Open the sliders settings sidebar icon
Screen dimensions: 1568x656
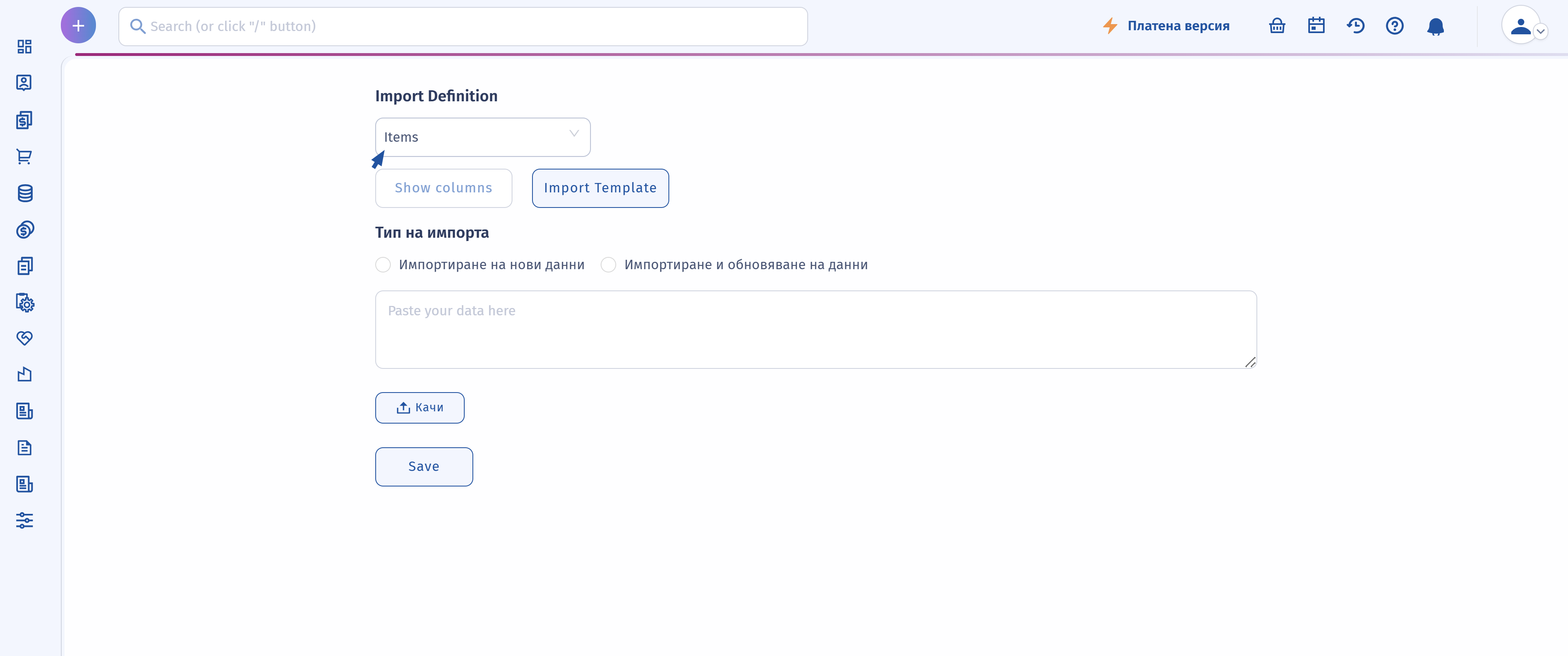pyautogui.click(x=24, y=520)
